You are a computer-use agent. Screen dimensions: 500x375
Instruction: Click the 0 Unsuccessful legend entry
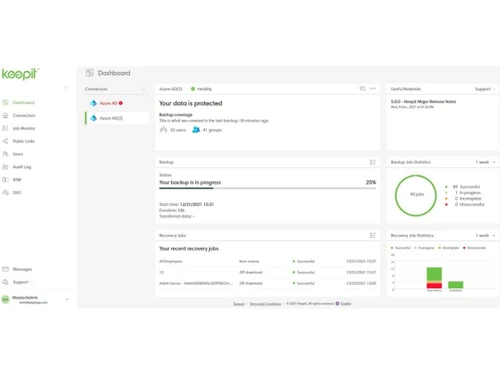coord(465,204)
